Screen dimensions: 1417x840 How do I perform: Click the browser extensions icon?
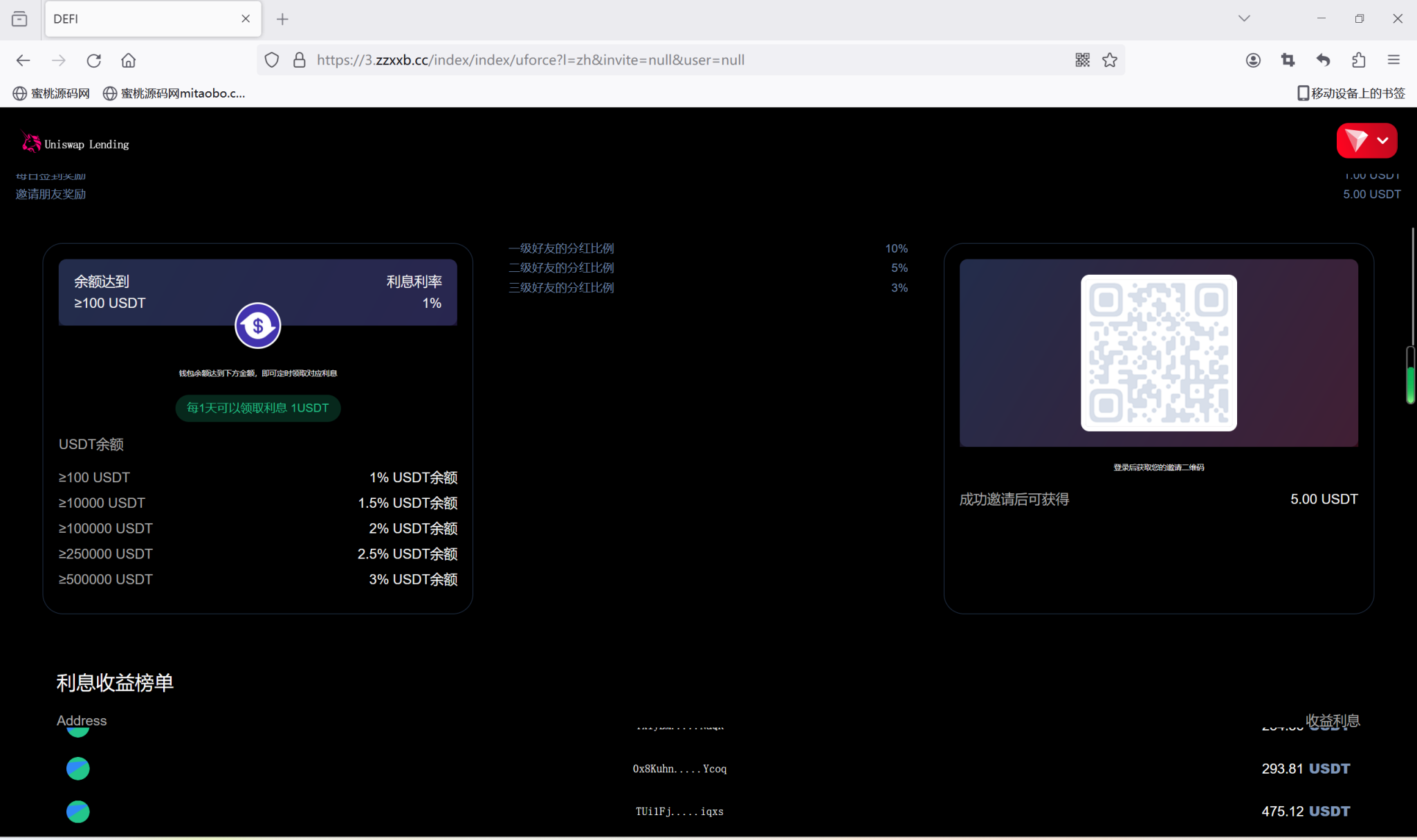click(1358, 60)
